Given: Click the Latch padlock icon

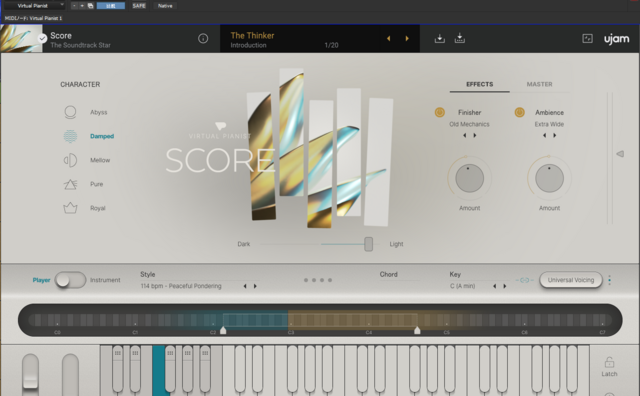Looking at the screenshot, I should (x=609, y=362).
